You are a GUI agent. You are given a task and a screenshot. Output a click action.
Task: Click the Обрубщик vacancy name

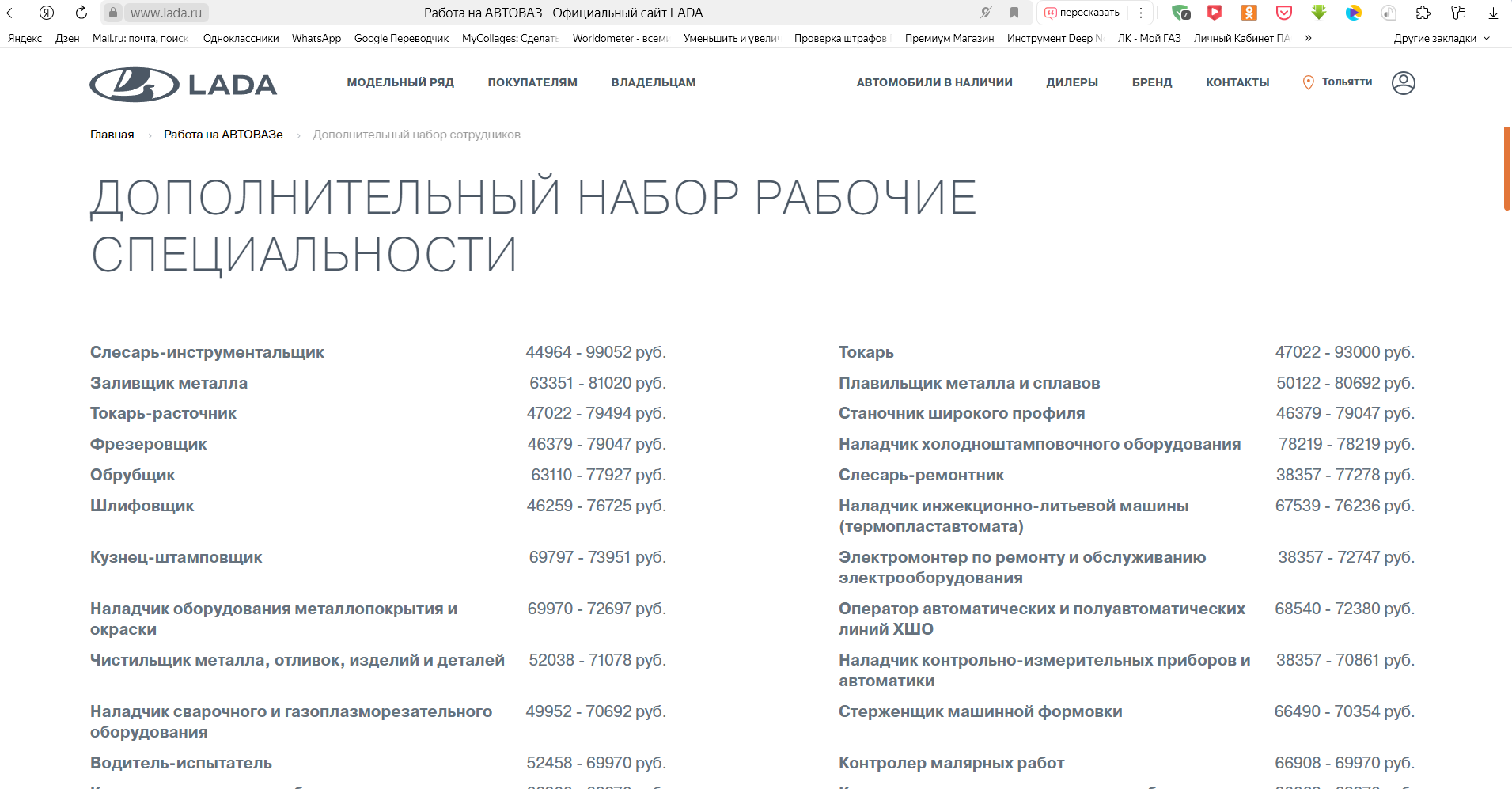tap(132, 475)
